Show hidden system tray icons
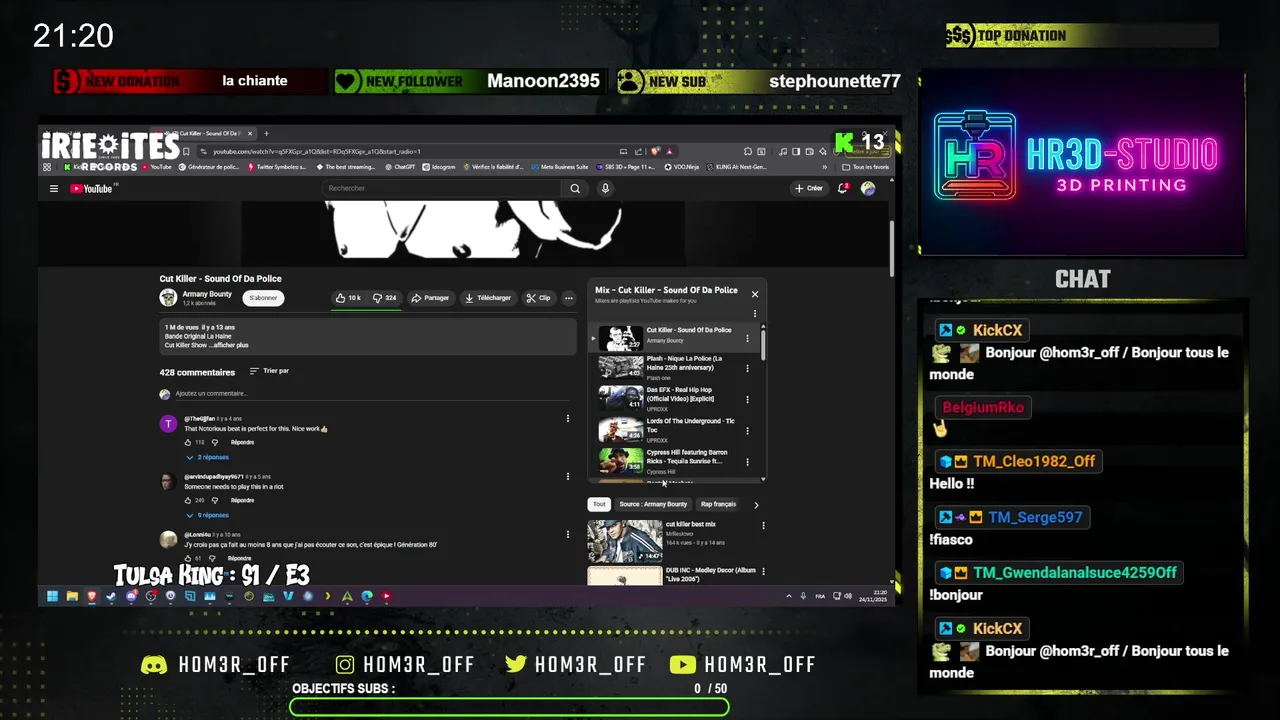1280x720 pixels. [789, 596]
